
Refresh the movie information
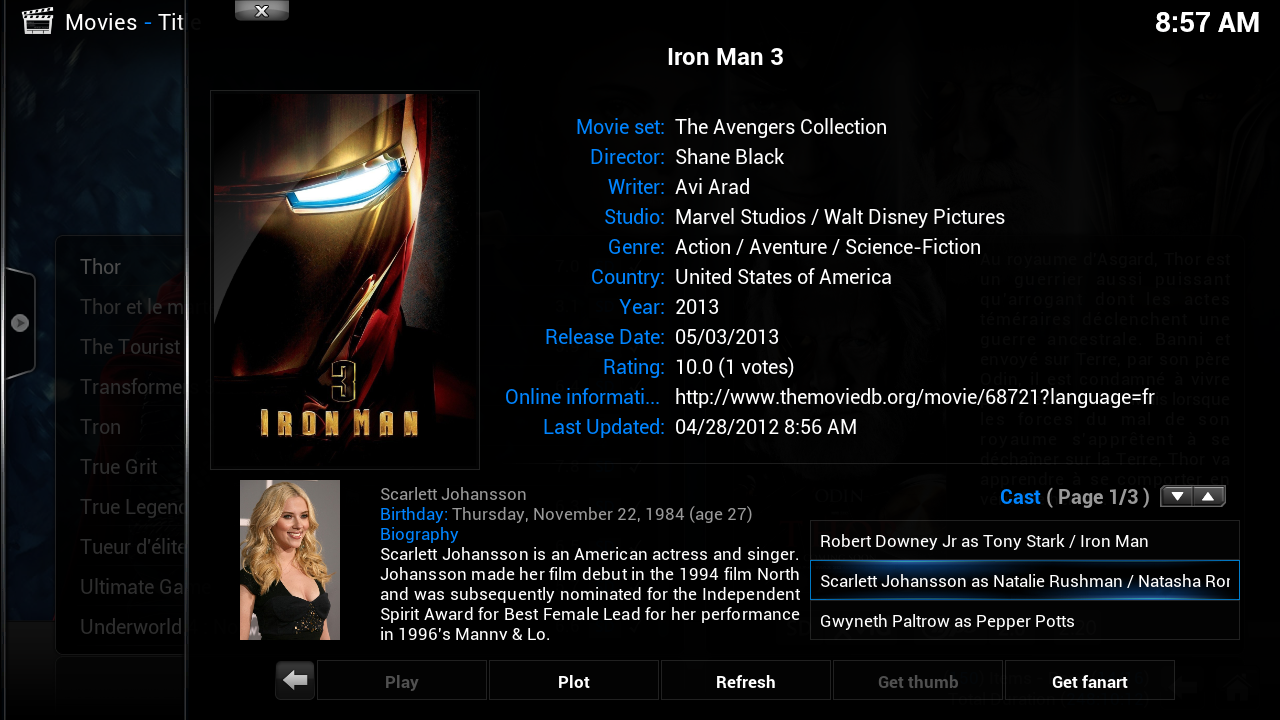[745, 681]
